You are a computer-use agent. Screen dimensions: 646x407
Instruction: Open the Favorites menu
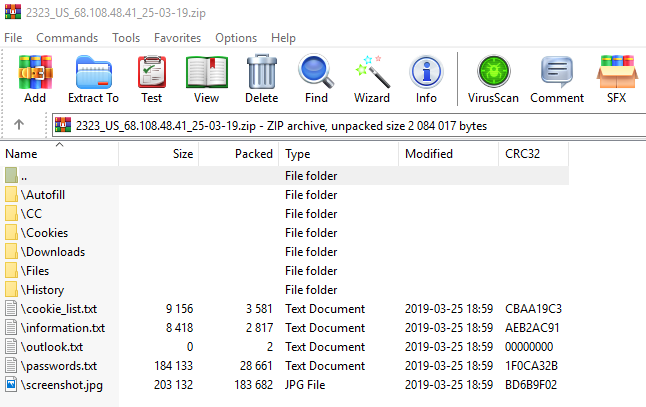pyautogui.click(x=178, y=38)
